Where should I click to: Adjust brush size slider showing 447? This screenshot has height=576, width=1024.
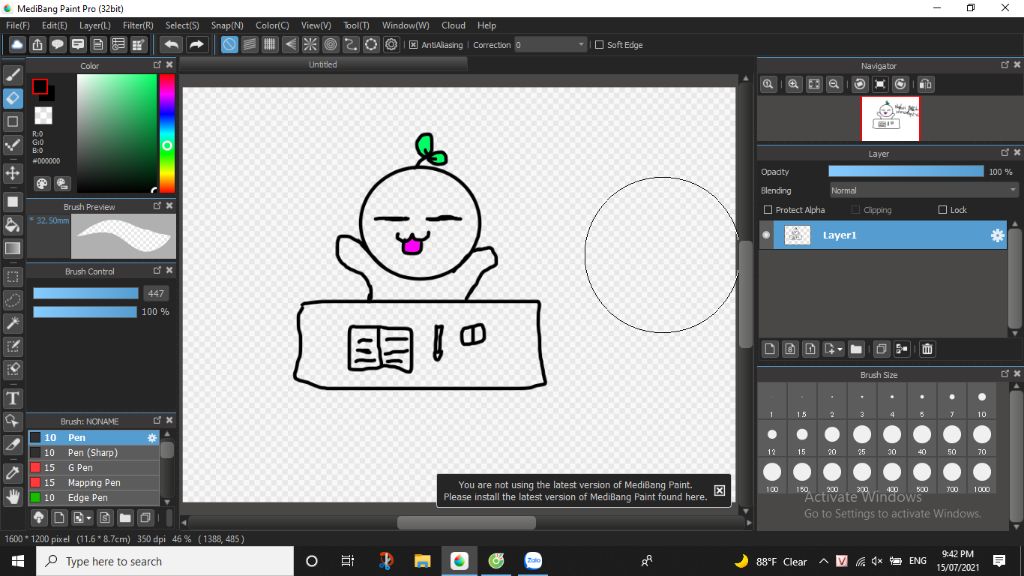tap(86, 293)
